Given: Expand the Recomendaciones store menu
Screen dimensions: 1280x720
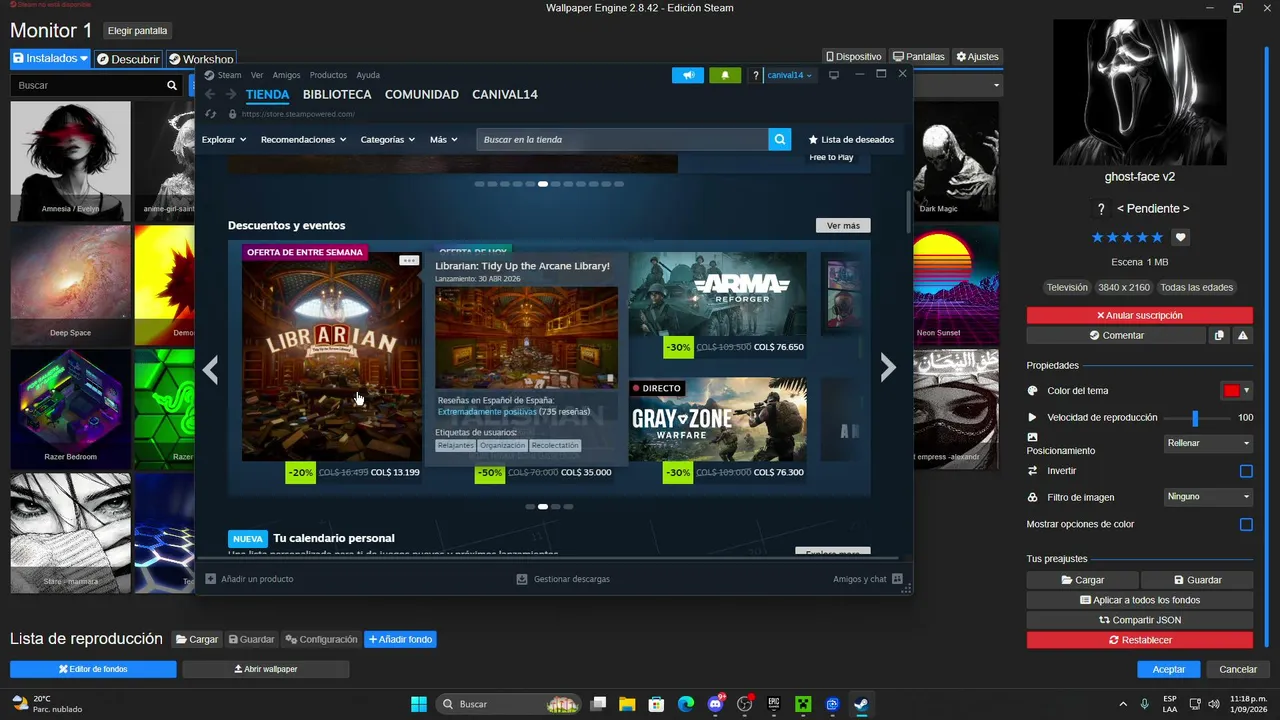Looking at the screenshot, I should pyautogui.click(x=303, y=140).
